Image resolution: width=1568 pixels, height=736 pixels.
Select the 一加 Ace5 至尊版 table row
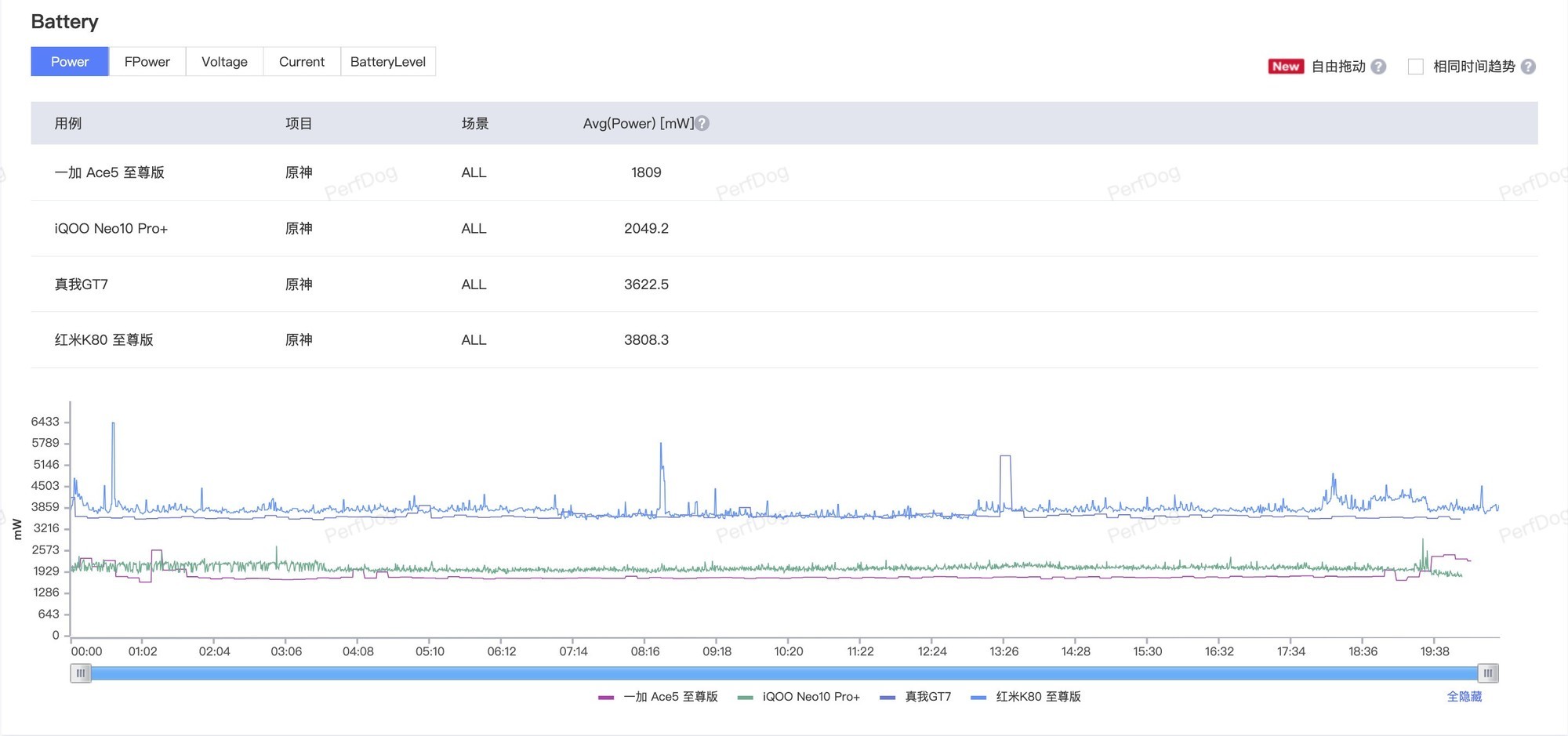click(109, 172)
